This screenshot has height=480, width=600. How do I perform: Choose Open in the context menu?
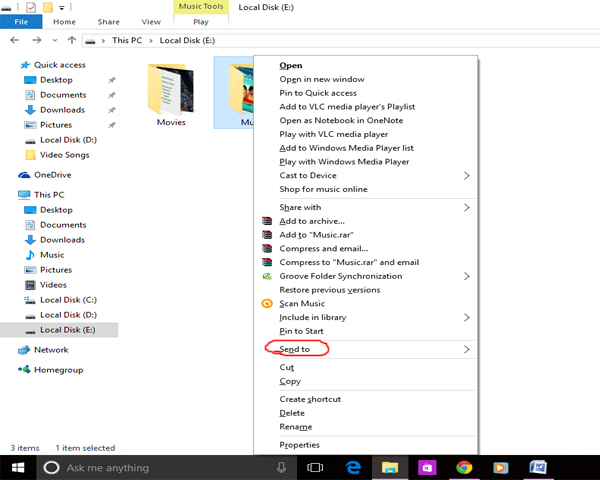(291, 65)
